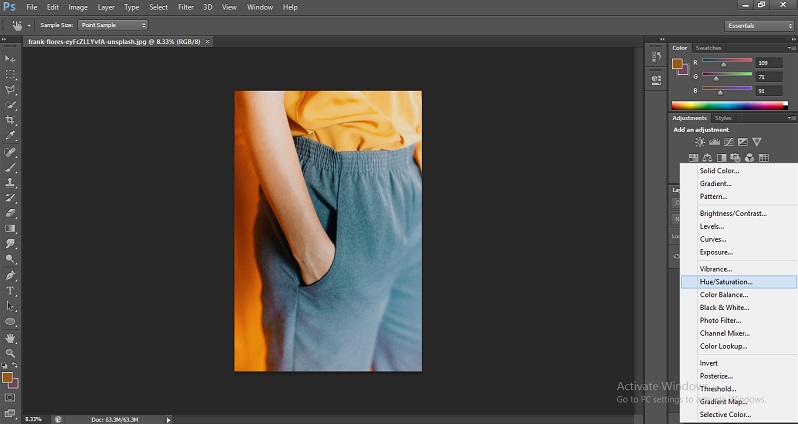The height and width of the screenshot is (424, 798).
Task: Activate the Eyedropper tool
Action: 11,136
